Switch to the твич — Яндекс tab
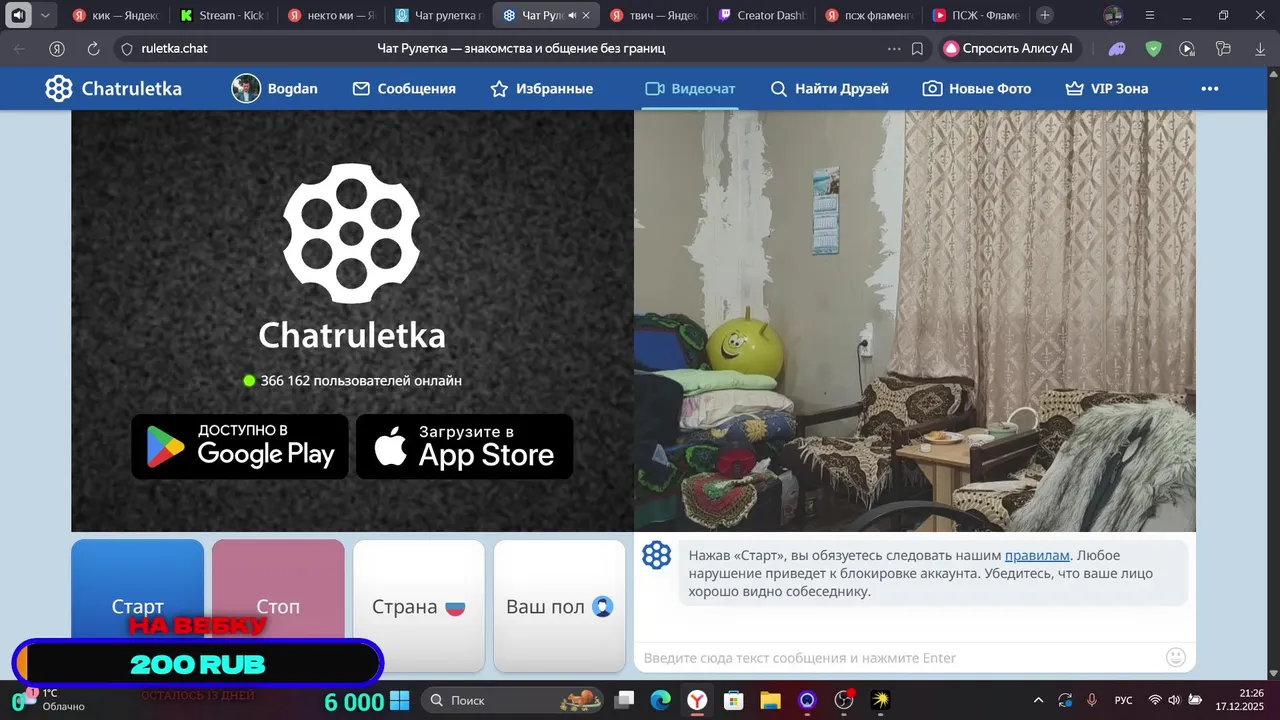 pos(655,15)
